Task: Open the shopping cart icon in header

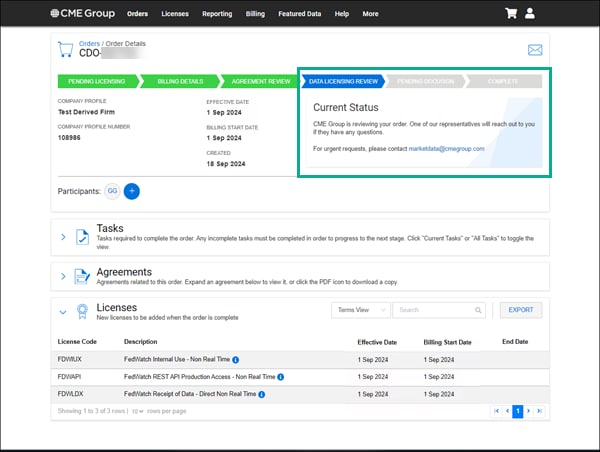Action: (512, 14)
